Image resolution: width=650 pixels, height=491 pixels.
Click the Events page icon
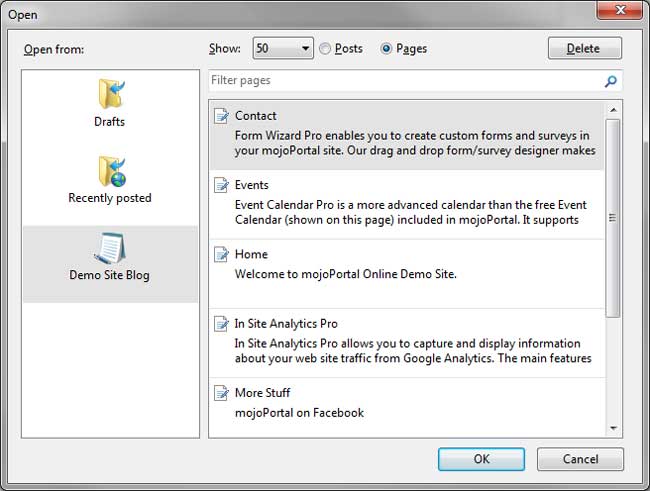[222, 185]
